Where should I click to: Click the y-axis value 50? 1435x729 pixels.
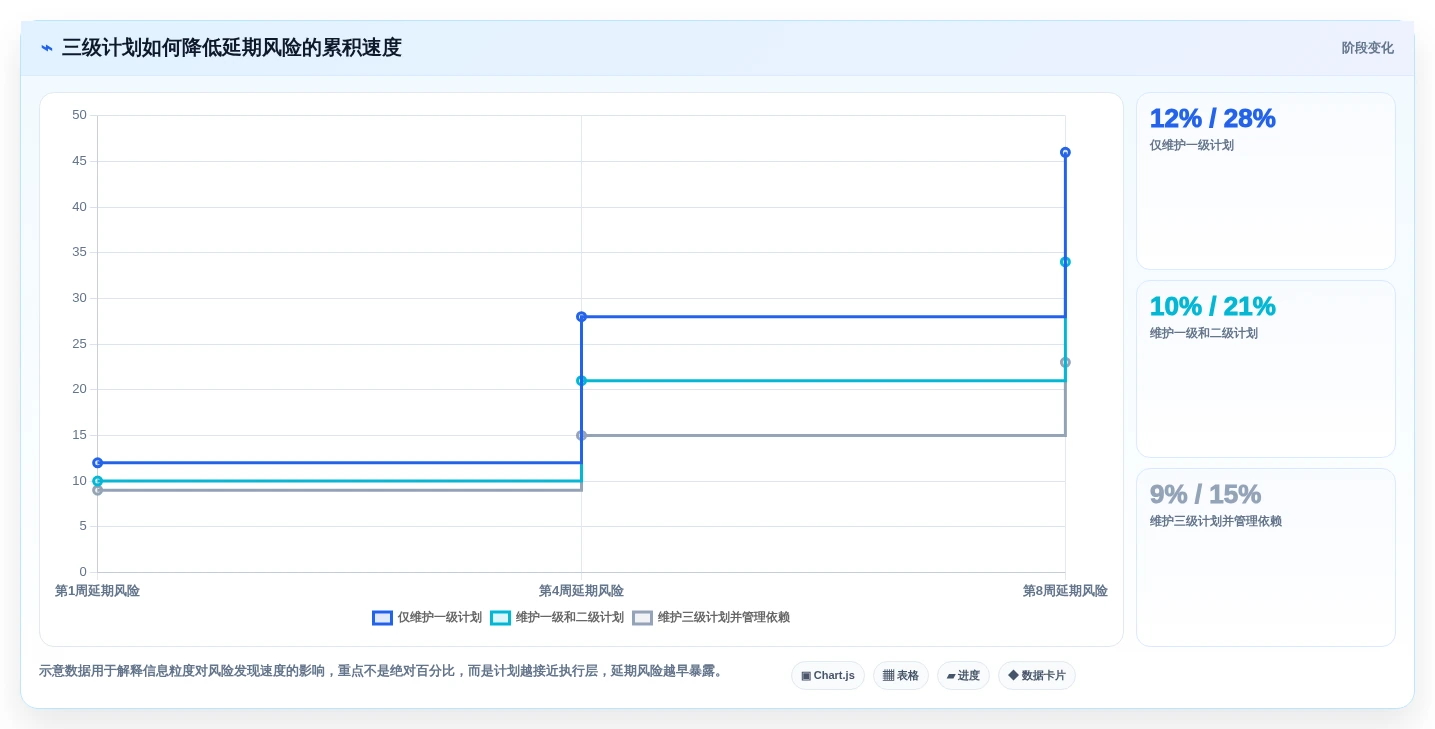[x=79, y=115]
